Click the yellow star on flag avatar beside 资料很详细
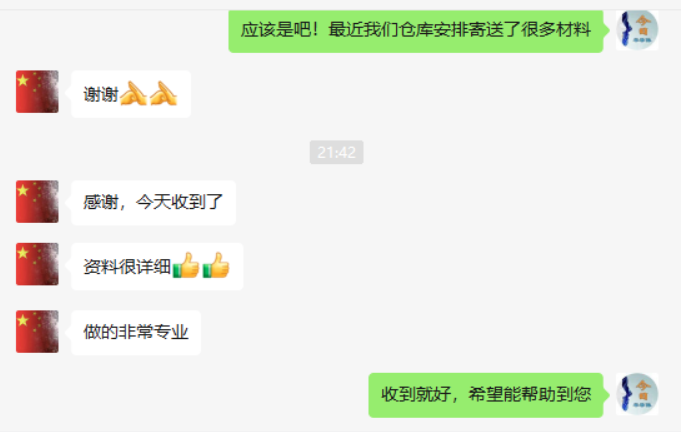Viewport: 681px width, 432px height. 23,254
